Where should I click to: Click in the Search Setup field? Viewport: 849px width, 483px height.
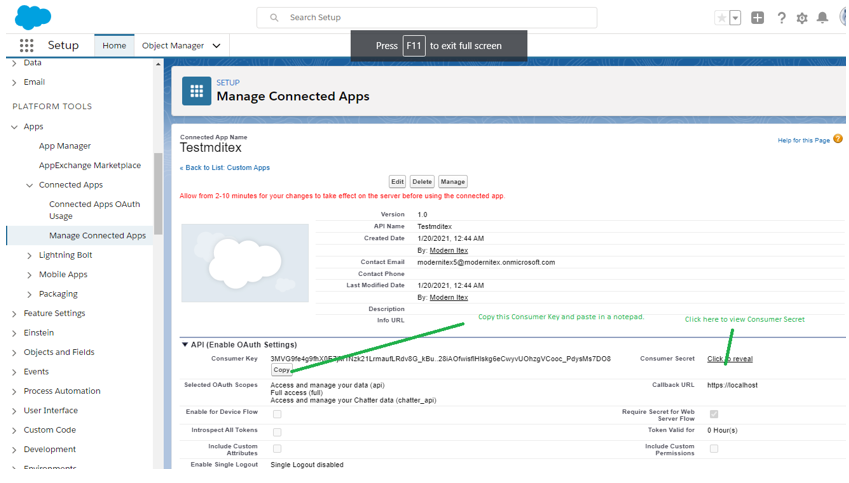pos(427,18)
